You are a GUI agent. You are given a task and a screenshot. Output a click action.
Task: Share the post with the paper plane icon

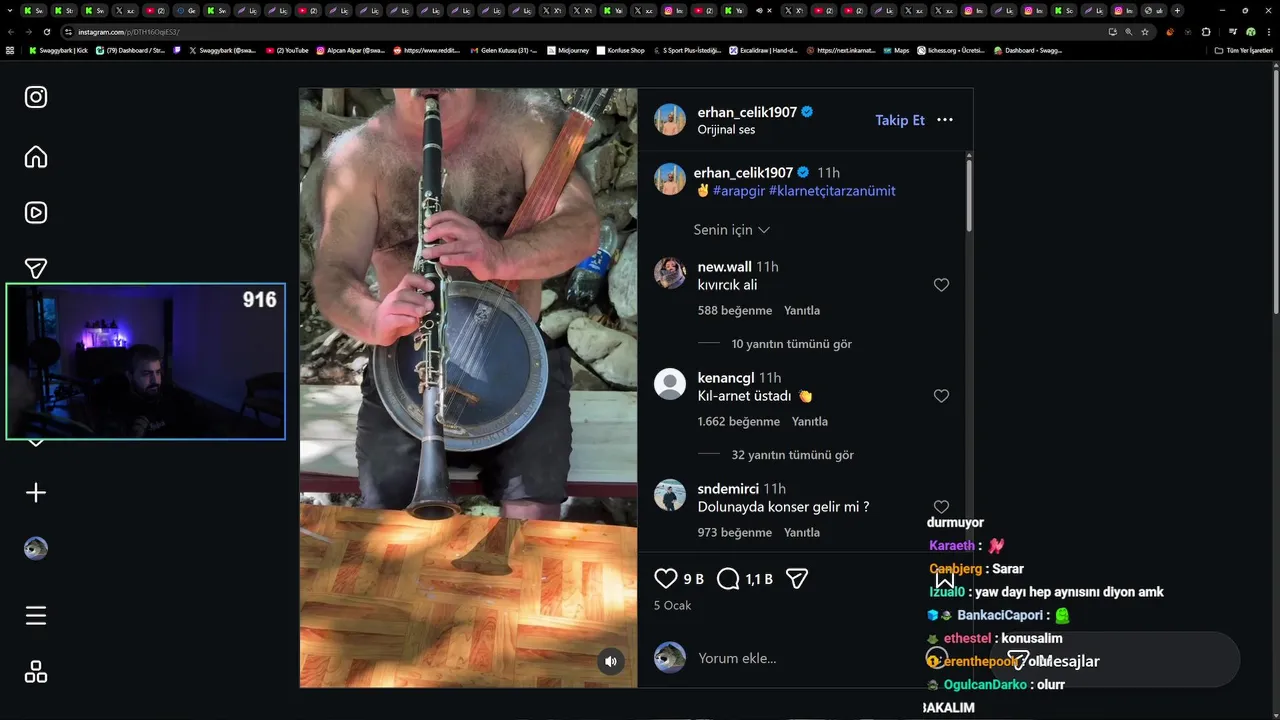pos(797,578)
